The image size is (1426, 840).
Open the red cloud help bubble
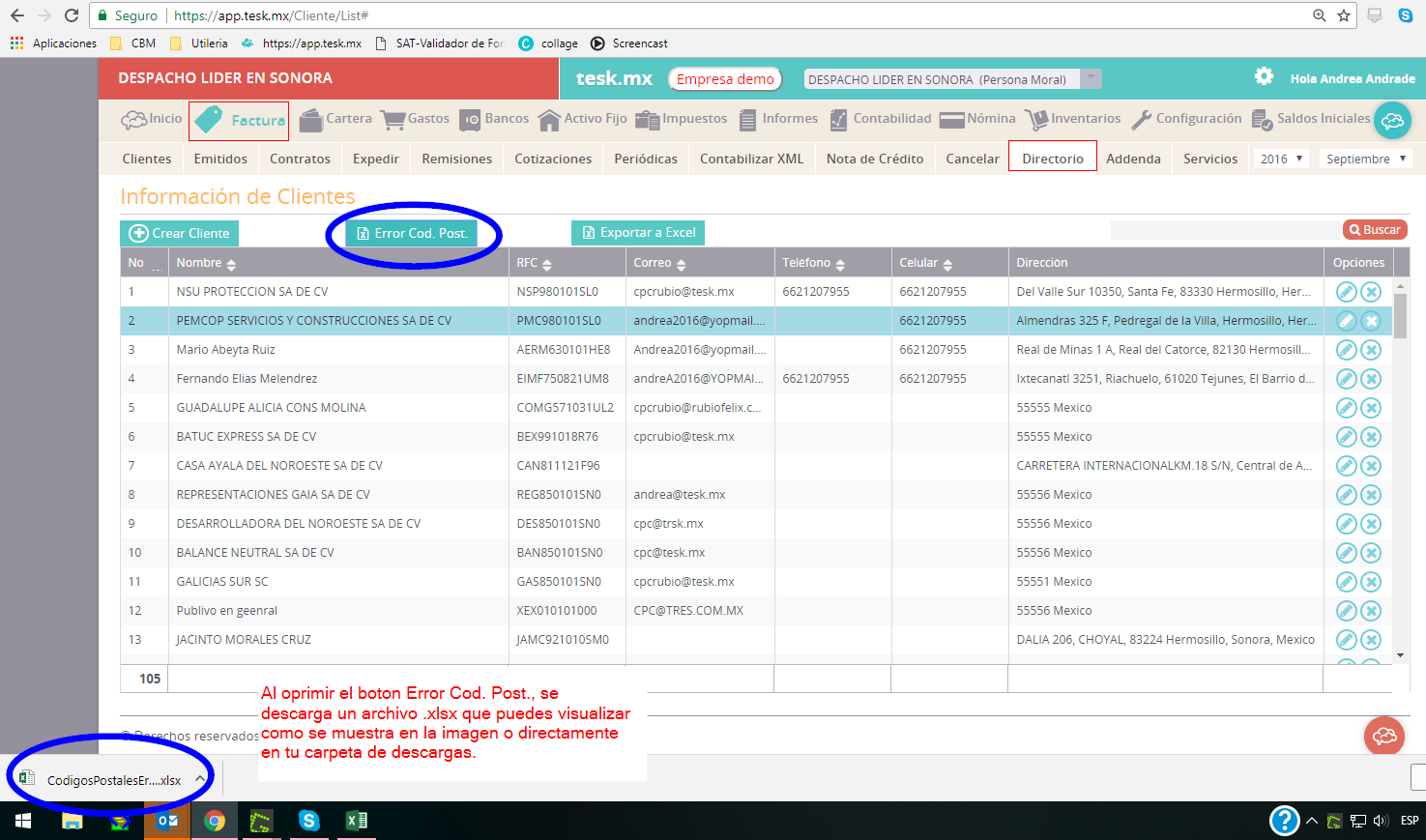tap(1384, 737)
